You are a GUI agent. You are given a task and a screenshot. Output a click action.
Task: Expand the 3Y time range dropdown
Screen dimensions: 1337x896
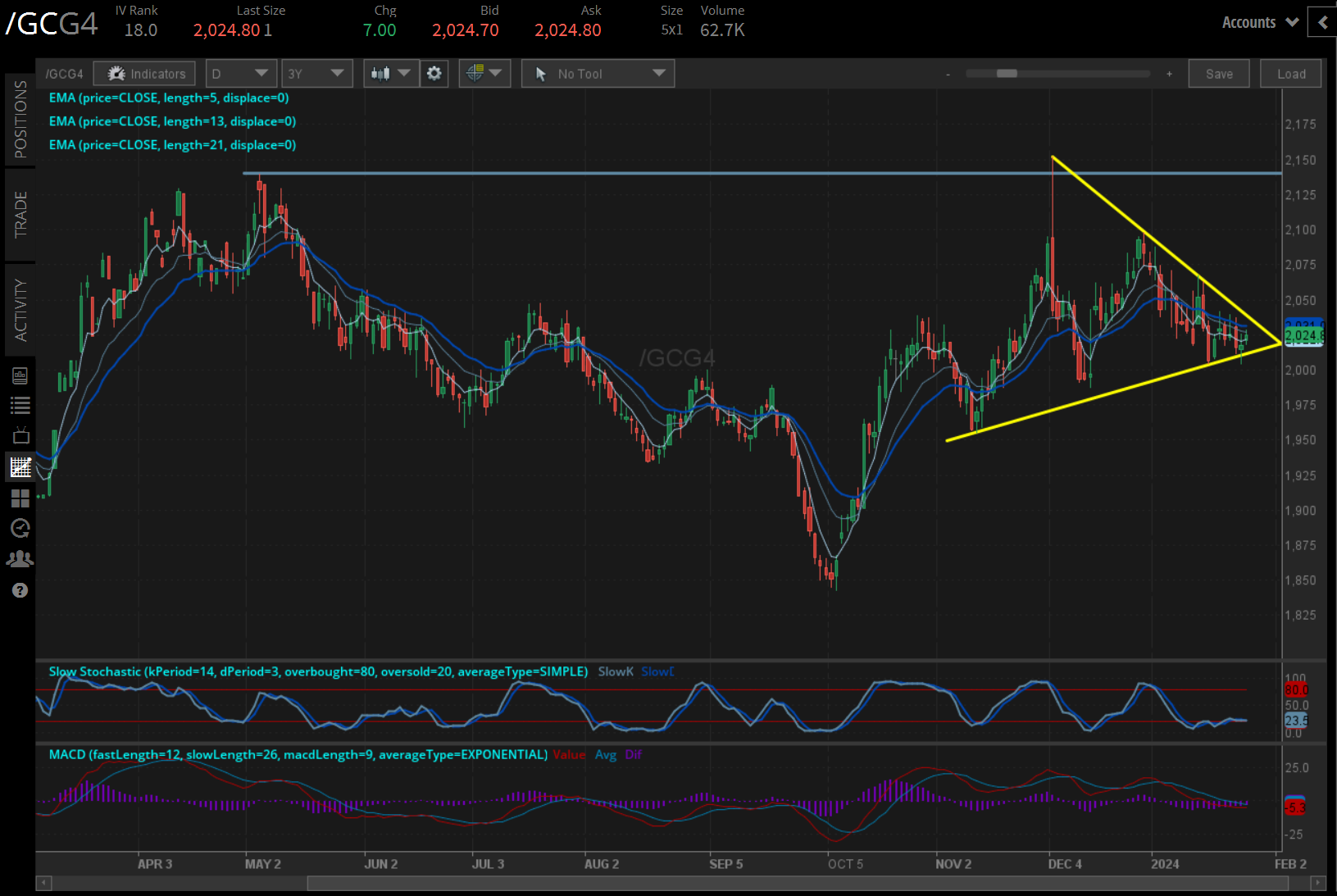pyautogui.click(x=317, y=73)
